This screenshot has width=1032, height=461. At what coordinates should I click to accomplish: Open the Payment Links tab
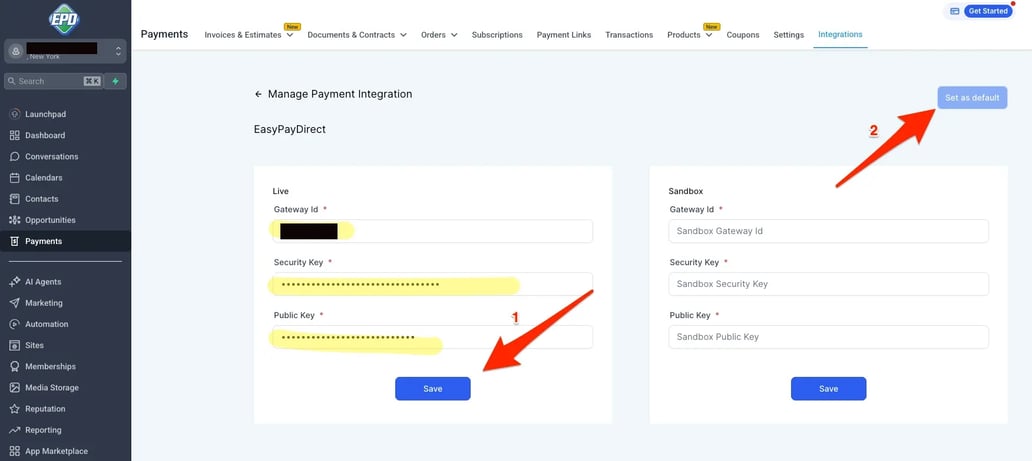(563, 35)
